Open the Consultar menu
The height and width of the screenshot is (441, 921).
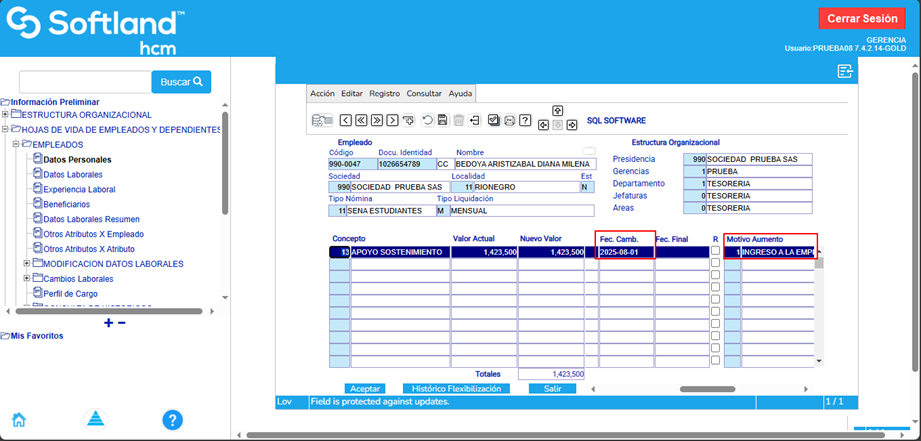424,93
